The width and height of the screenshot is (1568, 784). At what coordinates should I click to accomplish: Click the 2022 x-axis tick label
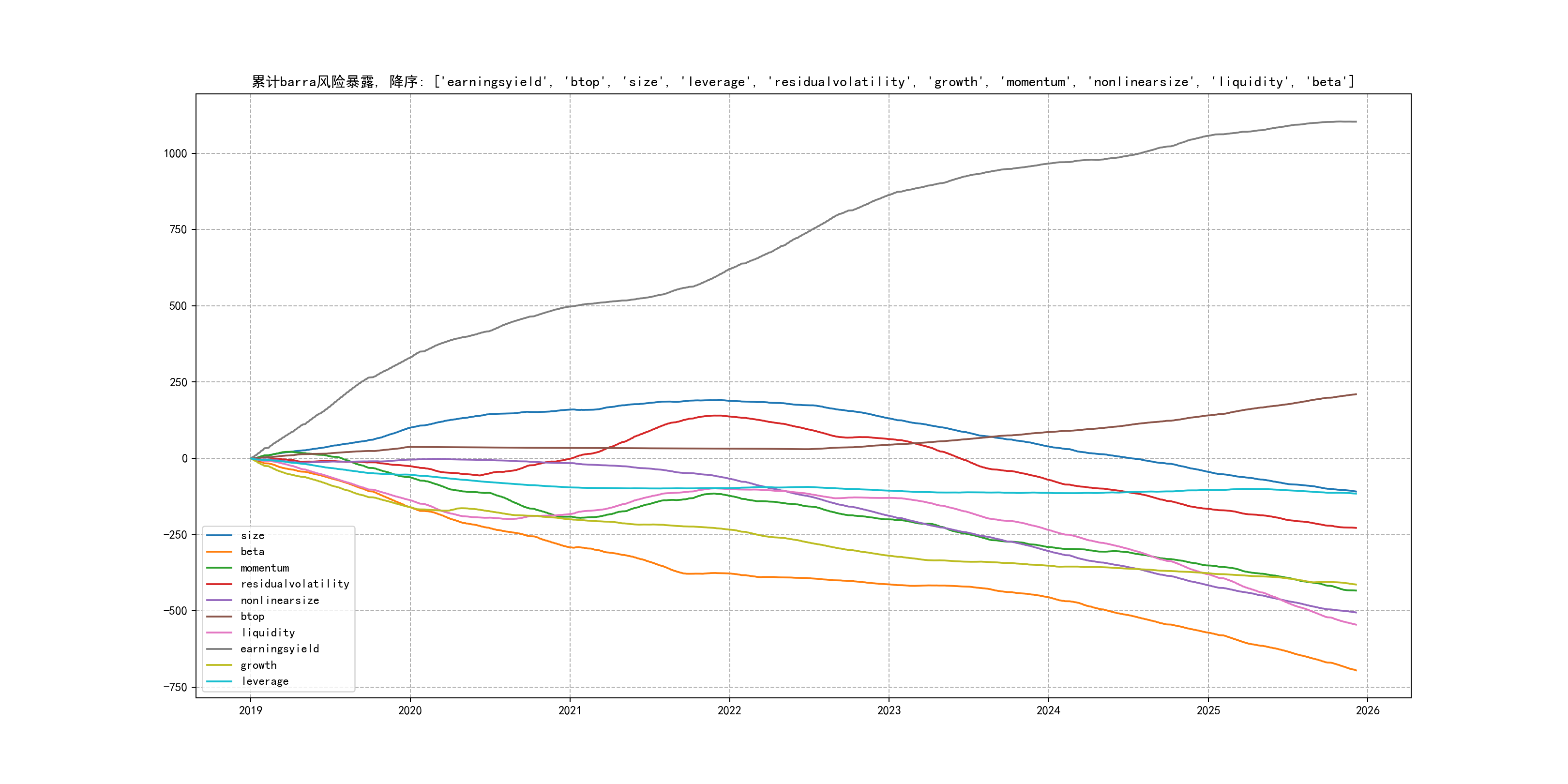click(729, 710)
